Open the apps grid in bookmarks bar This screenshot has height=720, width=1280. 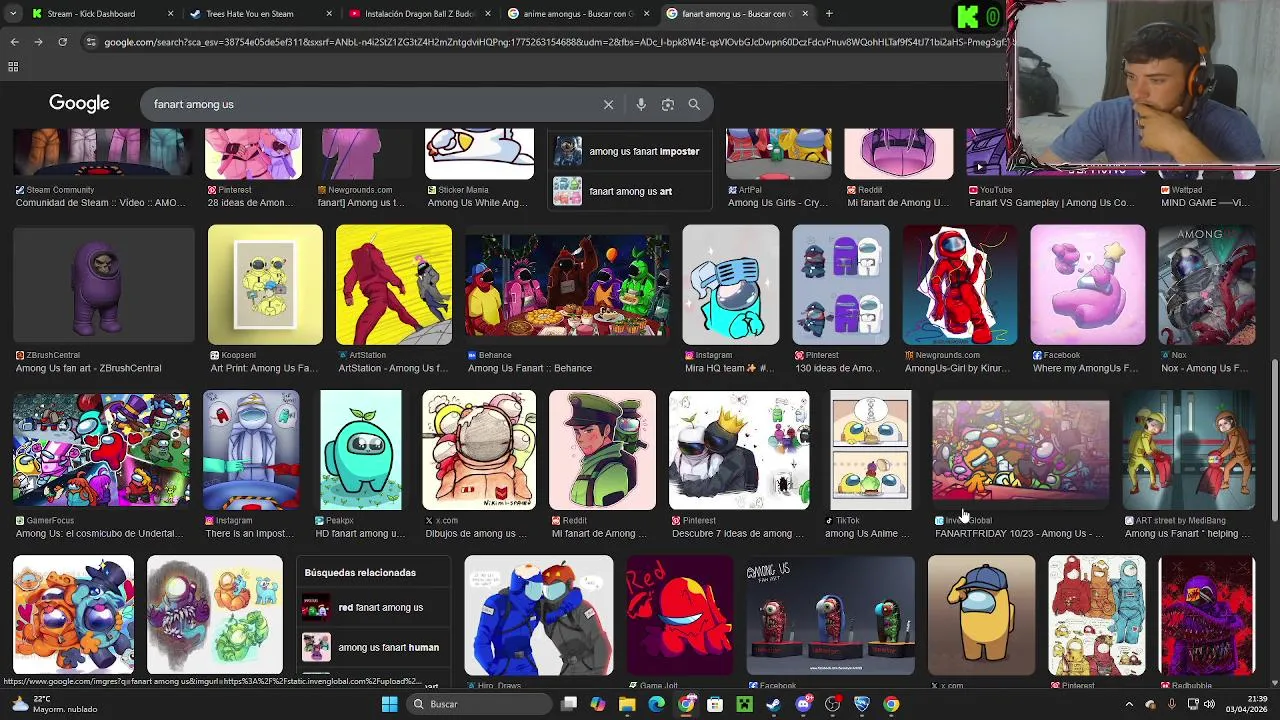(13, 67)
